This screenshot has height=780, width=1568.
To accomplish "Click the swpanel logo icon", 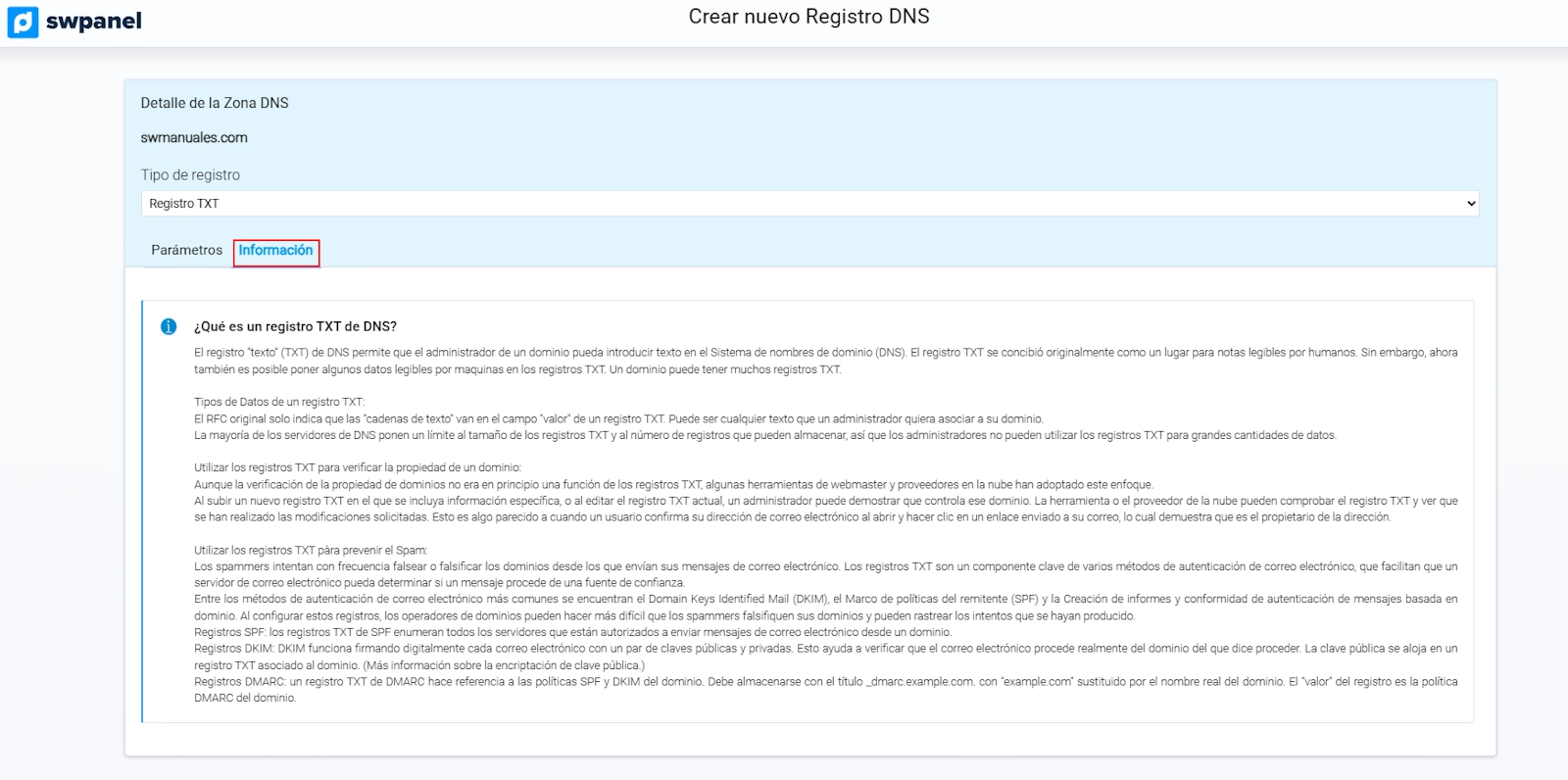I will pyautogui.click(x=23, y=22).
